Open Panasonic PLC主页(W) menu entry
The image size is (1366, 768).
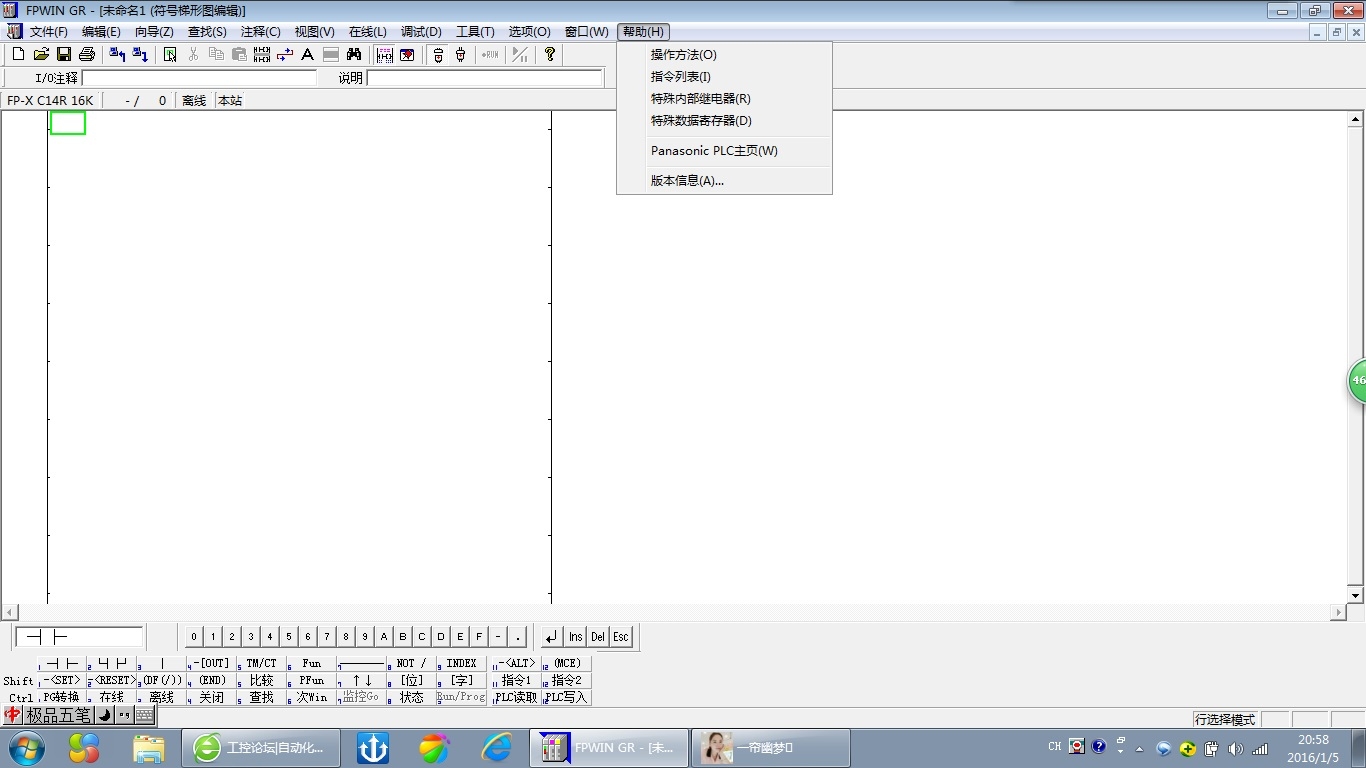point(724,151)
